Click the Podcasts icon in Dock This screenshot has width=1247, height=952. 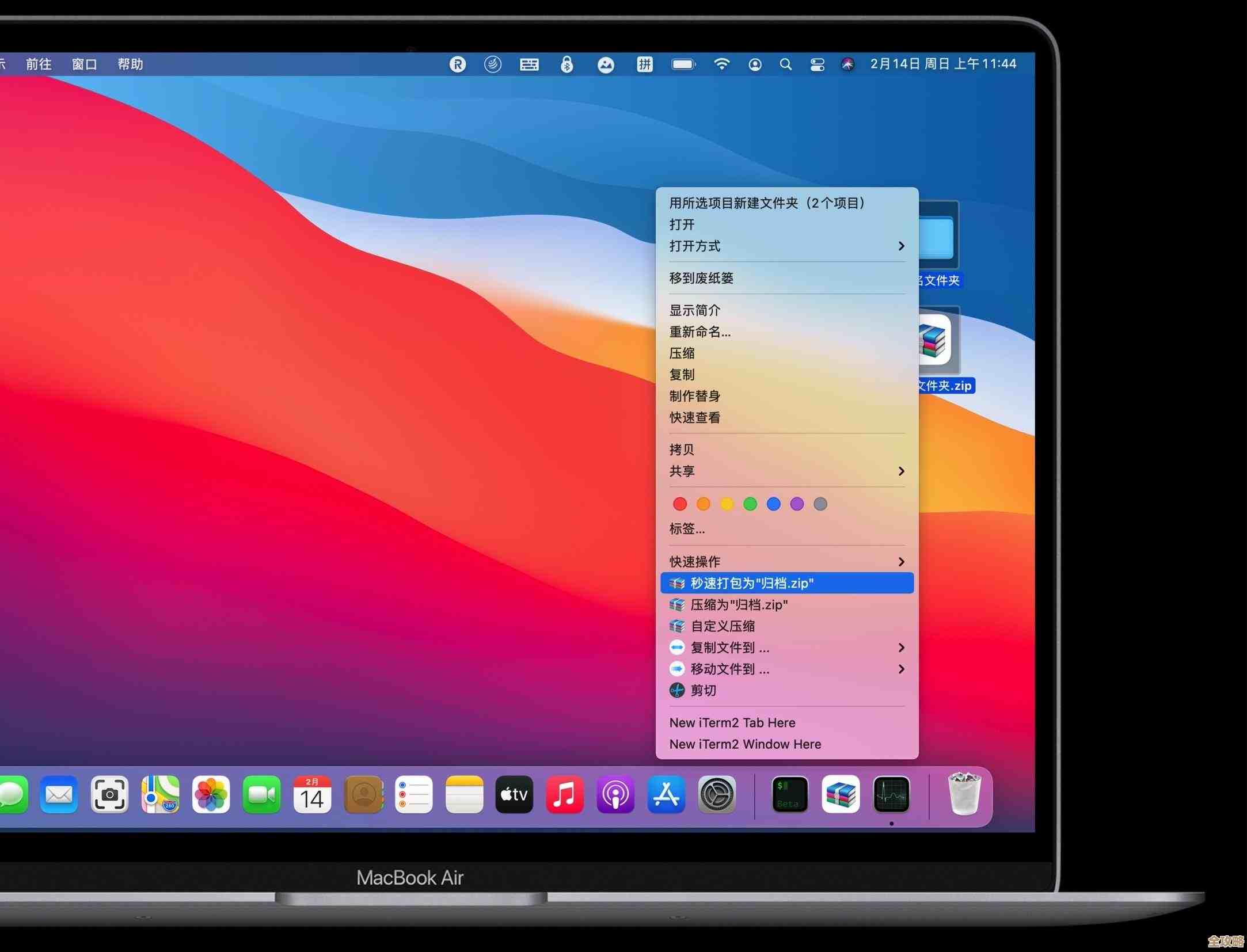615,795
